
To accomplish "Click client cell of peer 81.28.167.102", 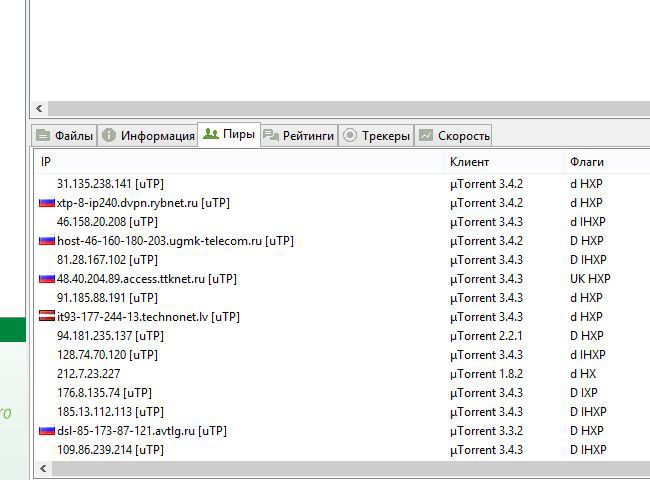I will click(486, 260).
